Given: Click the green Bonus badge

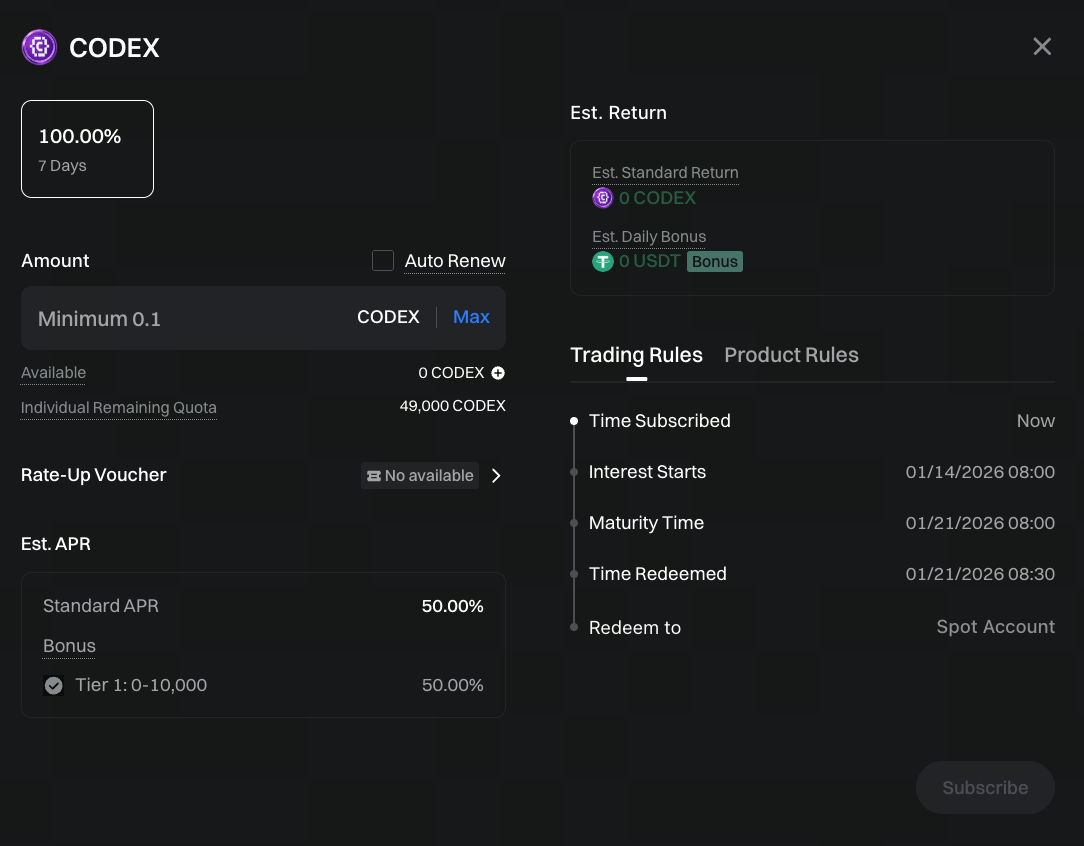Looking at the screenshot, I should point(714,262).
